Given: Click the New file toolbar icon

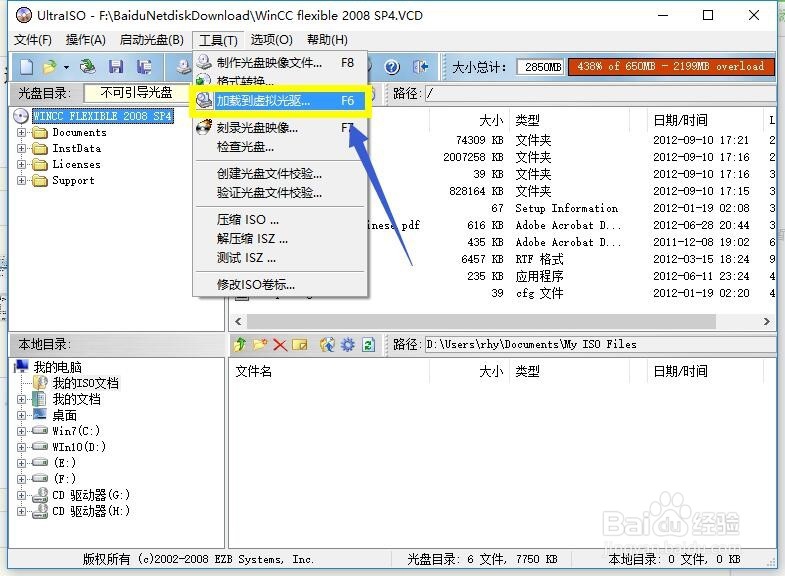Looking at the screenshot, I should pyautogui.click(x=27, y=67).
